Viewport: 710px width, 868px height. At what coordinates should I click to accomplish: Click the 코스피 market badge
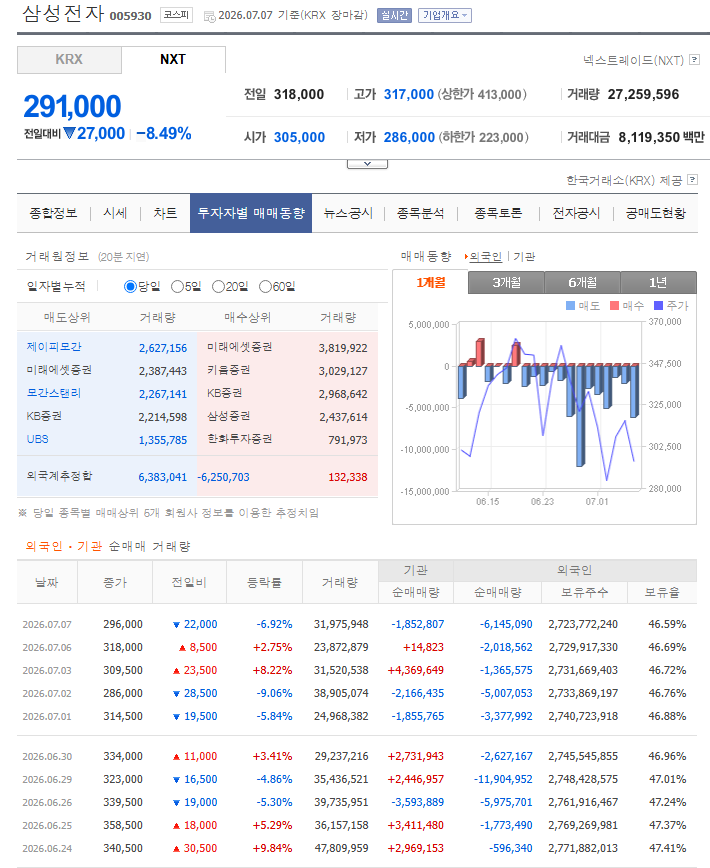(x=177, y=16)
